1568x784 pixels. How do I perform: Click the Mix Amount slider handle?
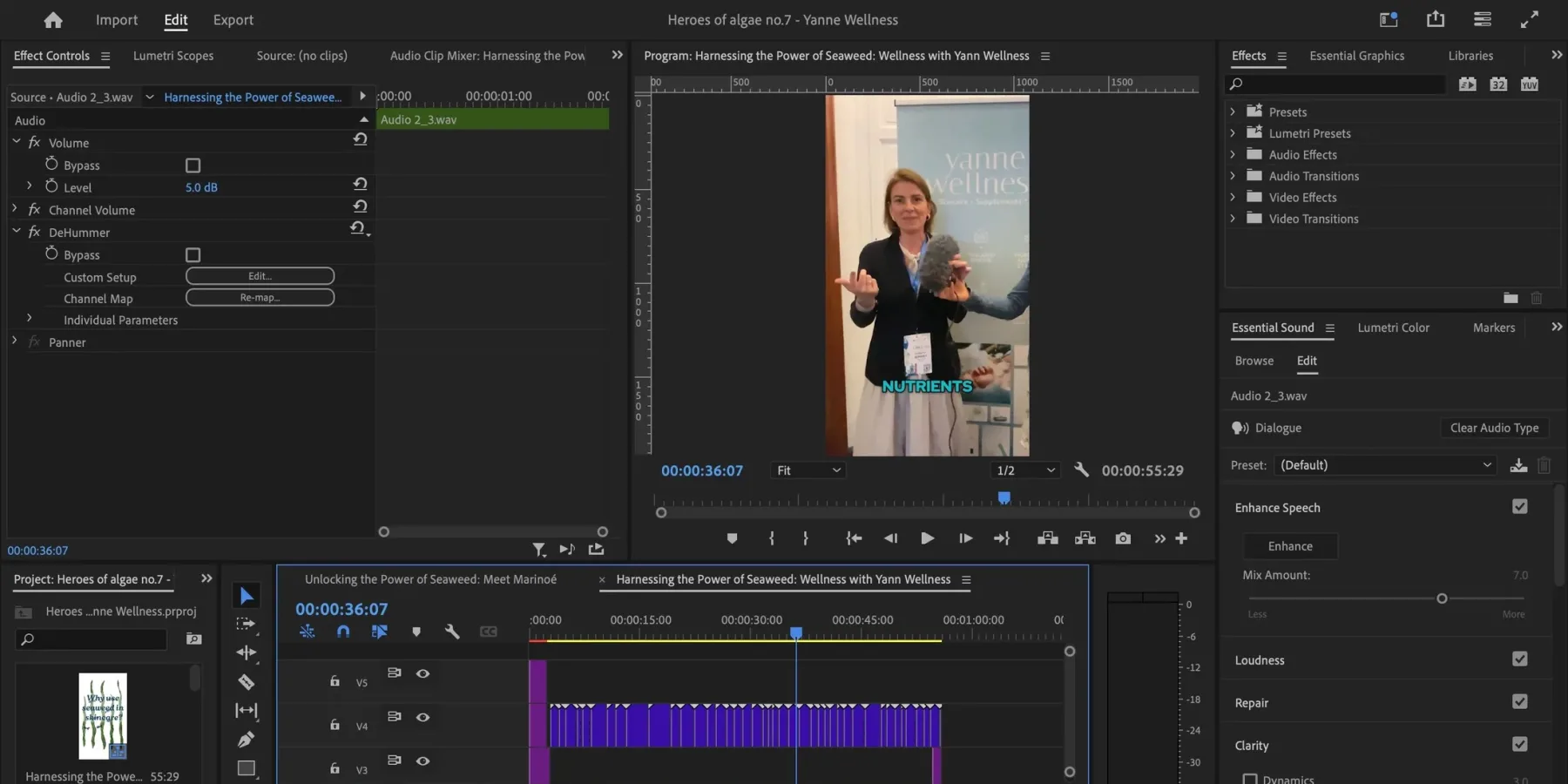[x=1442, y=598]
